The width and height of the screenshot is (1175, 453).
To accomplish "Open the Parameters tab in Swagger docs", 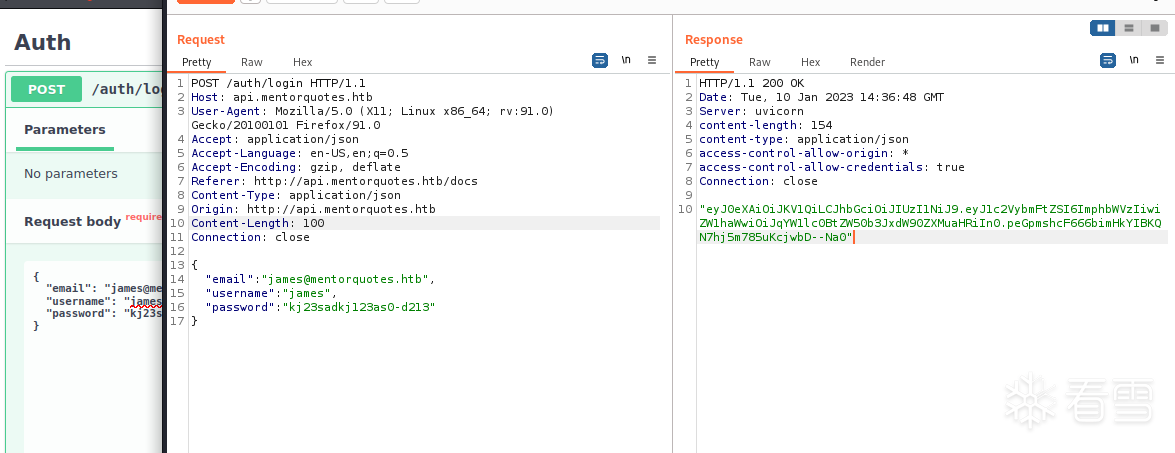I will coord(65,129).
